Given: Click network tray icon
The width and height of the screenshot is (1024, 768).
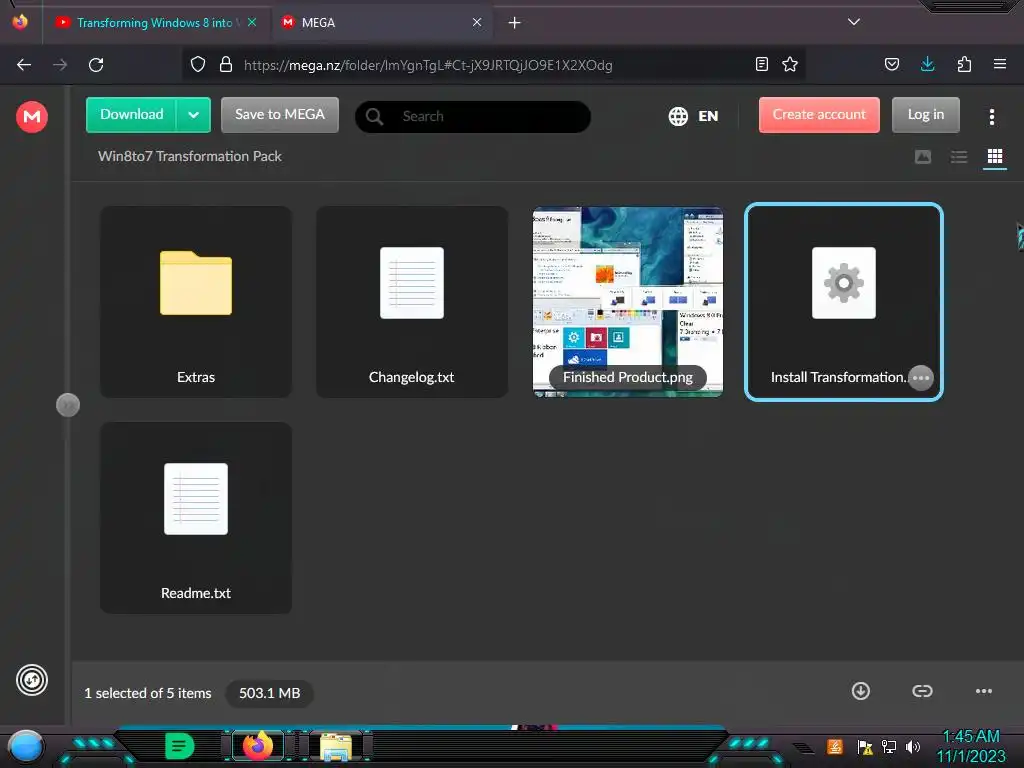Looking at the screenshot, I should pos(889,747).
